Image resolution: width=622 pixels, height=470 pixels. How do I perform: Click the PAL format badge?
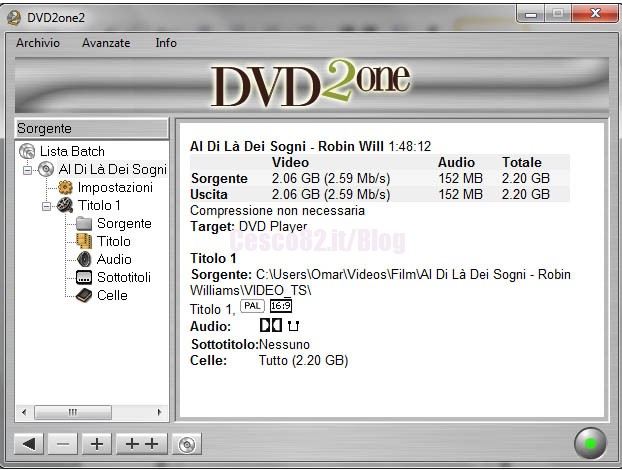tap(252, 306)
